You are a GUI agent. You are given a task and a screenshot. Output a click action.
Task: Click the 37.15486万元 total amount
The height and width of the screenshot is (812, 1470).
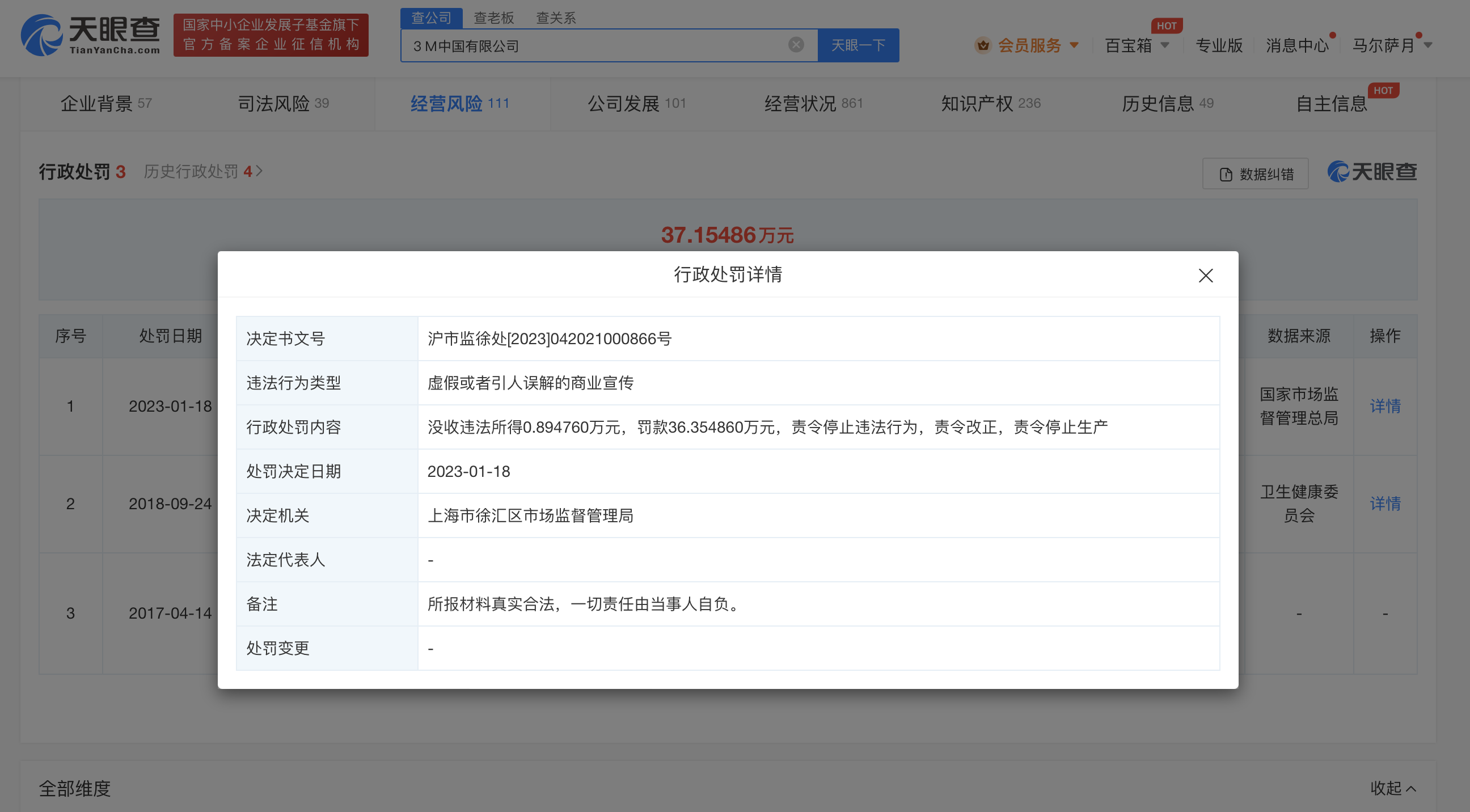(727, 235)
